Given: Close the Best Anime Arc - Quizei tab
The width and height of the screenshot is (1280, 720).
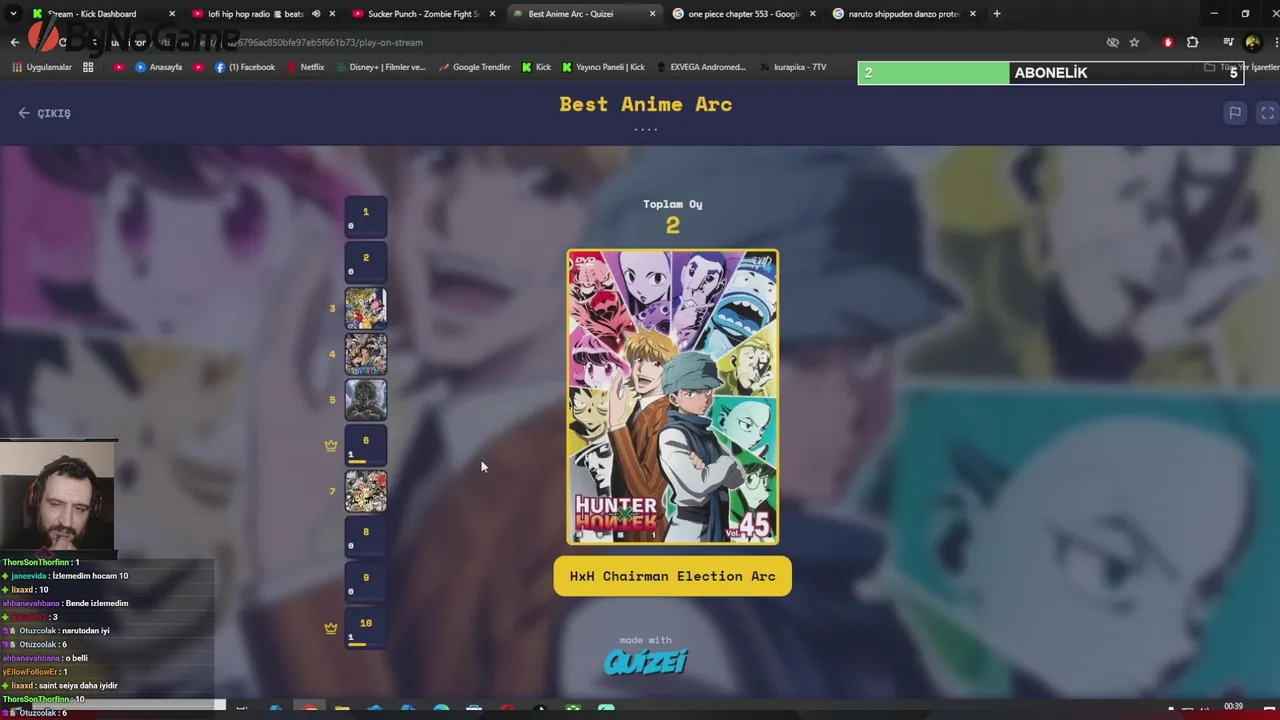Looking at the screenshot, I should coord(652,14).
